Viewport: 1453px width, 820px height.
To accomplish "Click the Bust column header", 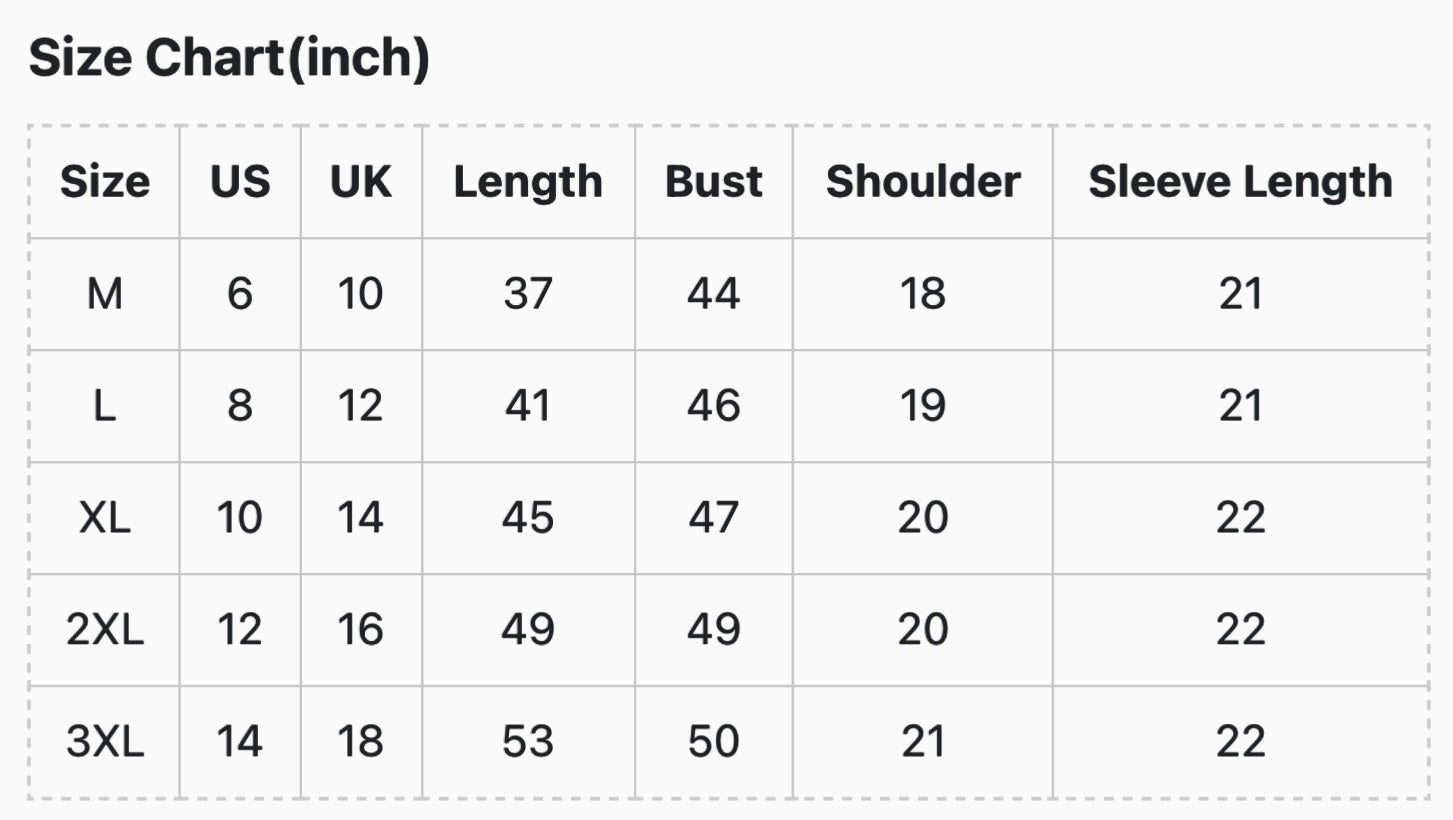I will [714, 182].
